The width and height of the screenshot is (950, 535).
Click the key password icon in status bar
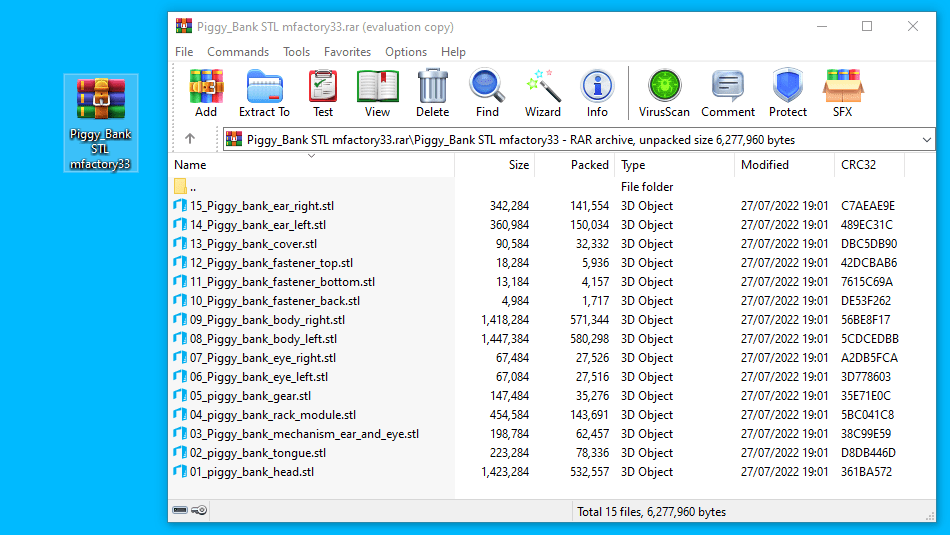199,510
